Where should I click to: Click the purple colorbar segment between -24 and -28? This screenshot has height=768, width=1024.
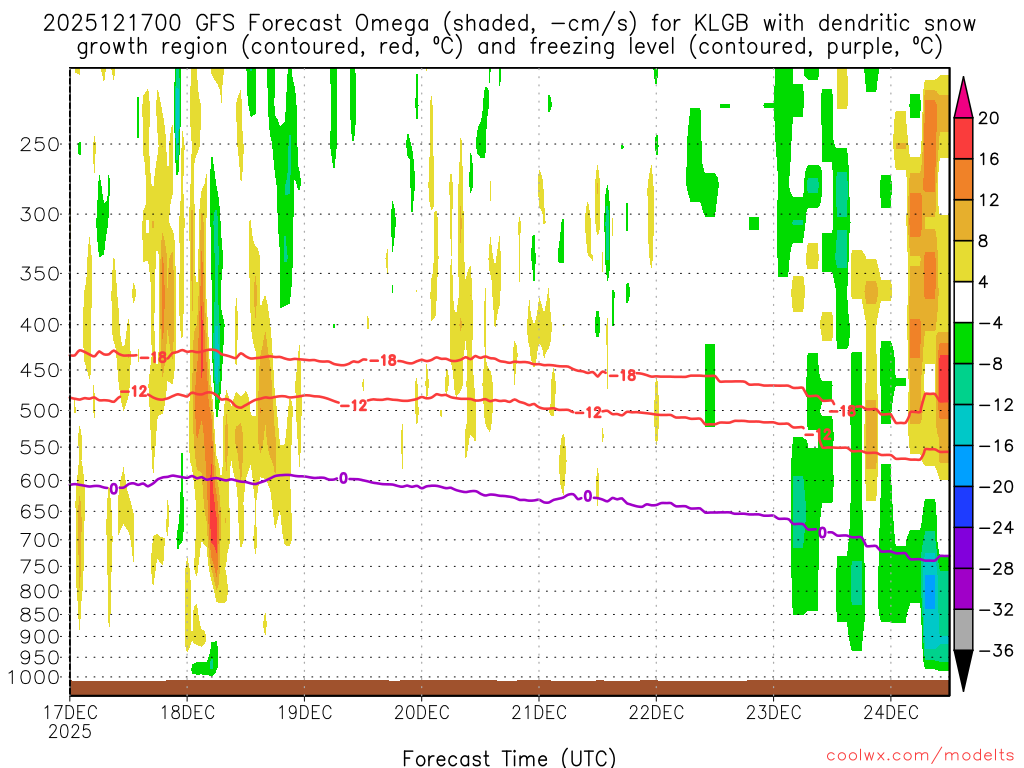click(x=963, y=548)
